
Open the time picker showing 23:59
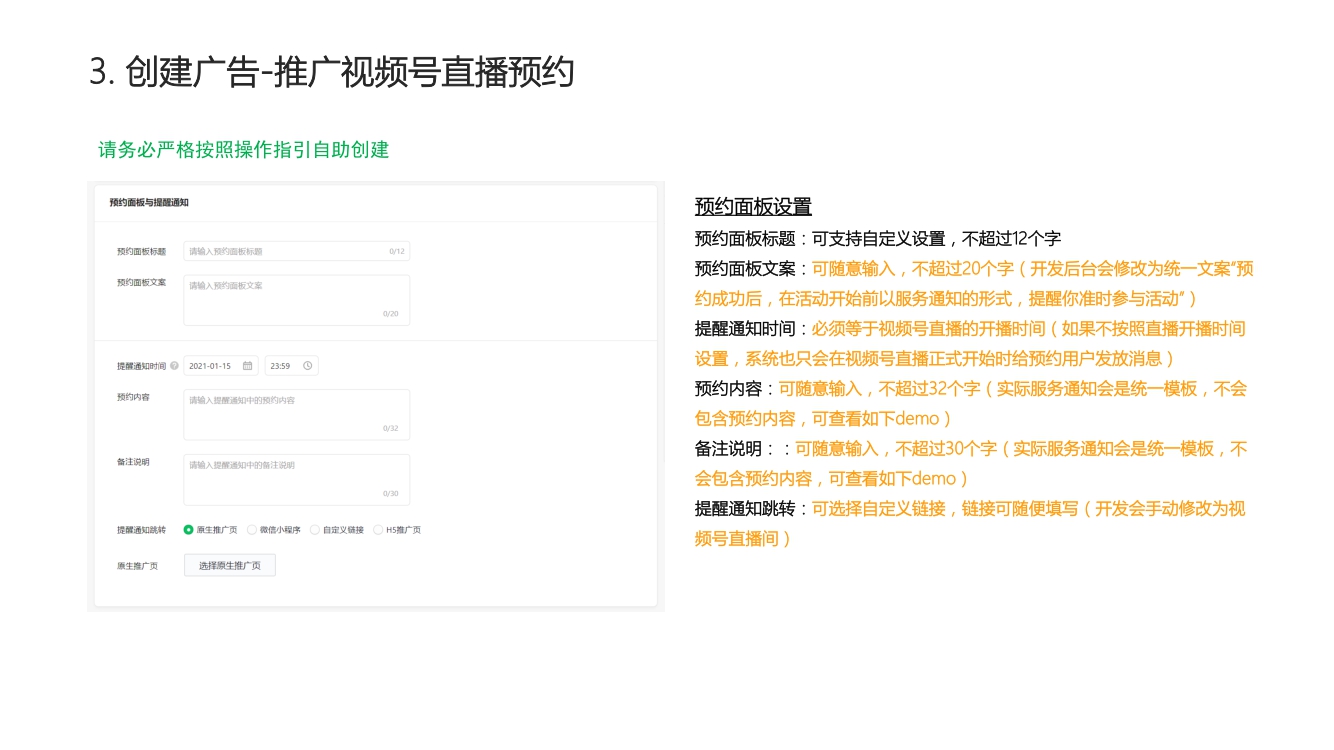(283, 366)
